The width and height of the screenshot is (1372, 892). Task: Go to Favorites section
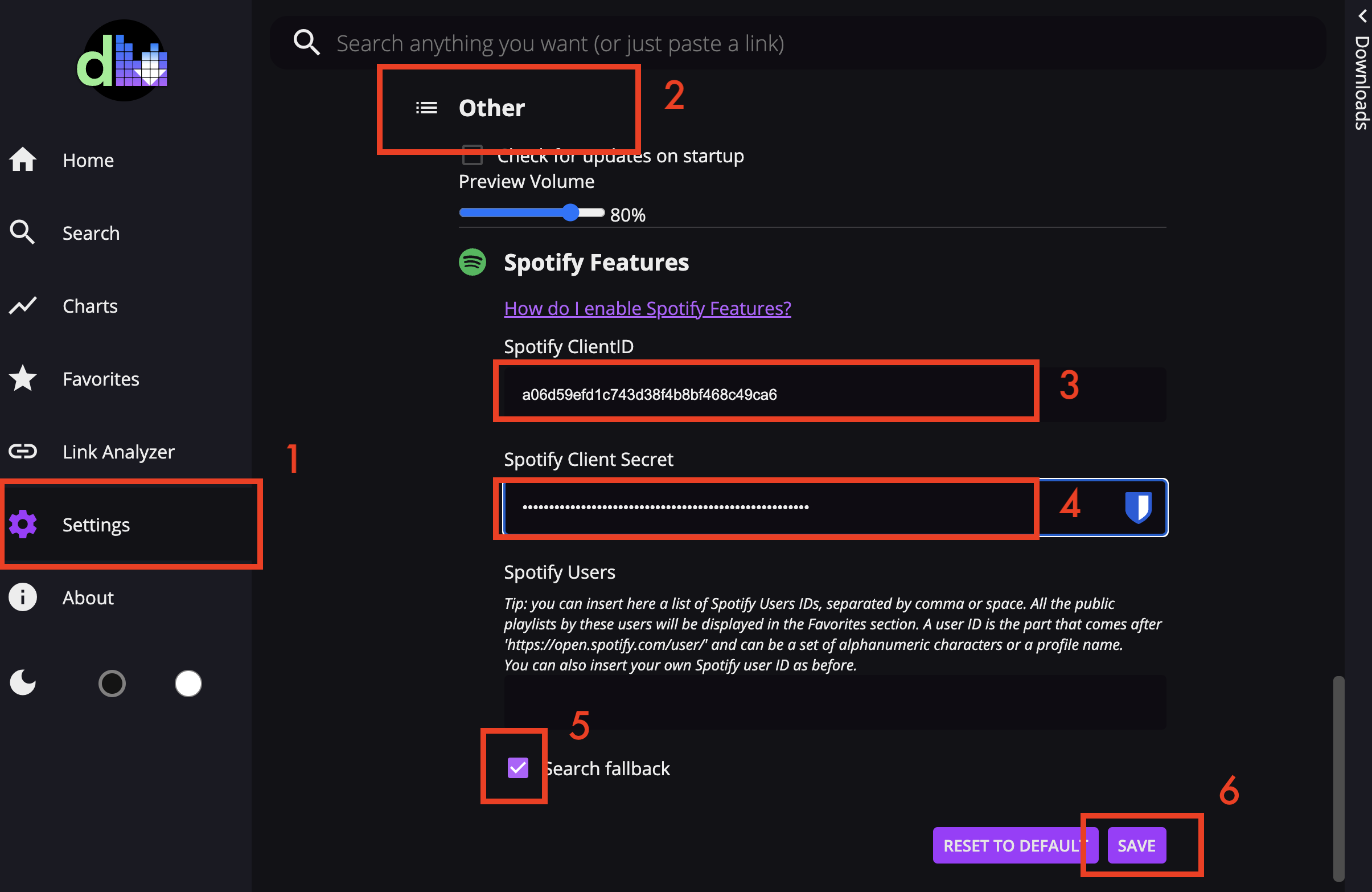pyautogui.click(x=101, y=378)
